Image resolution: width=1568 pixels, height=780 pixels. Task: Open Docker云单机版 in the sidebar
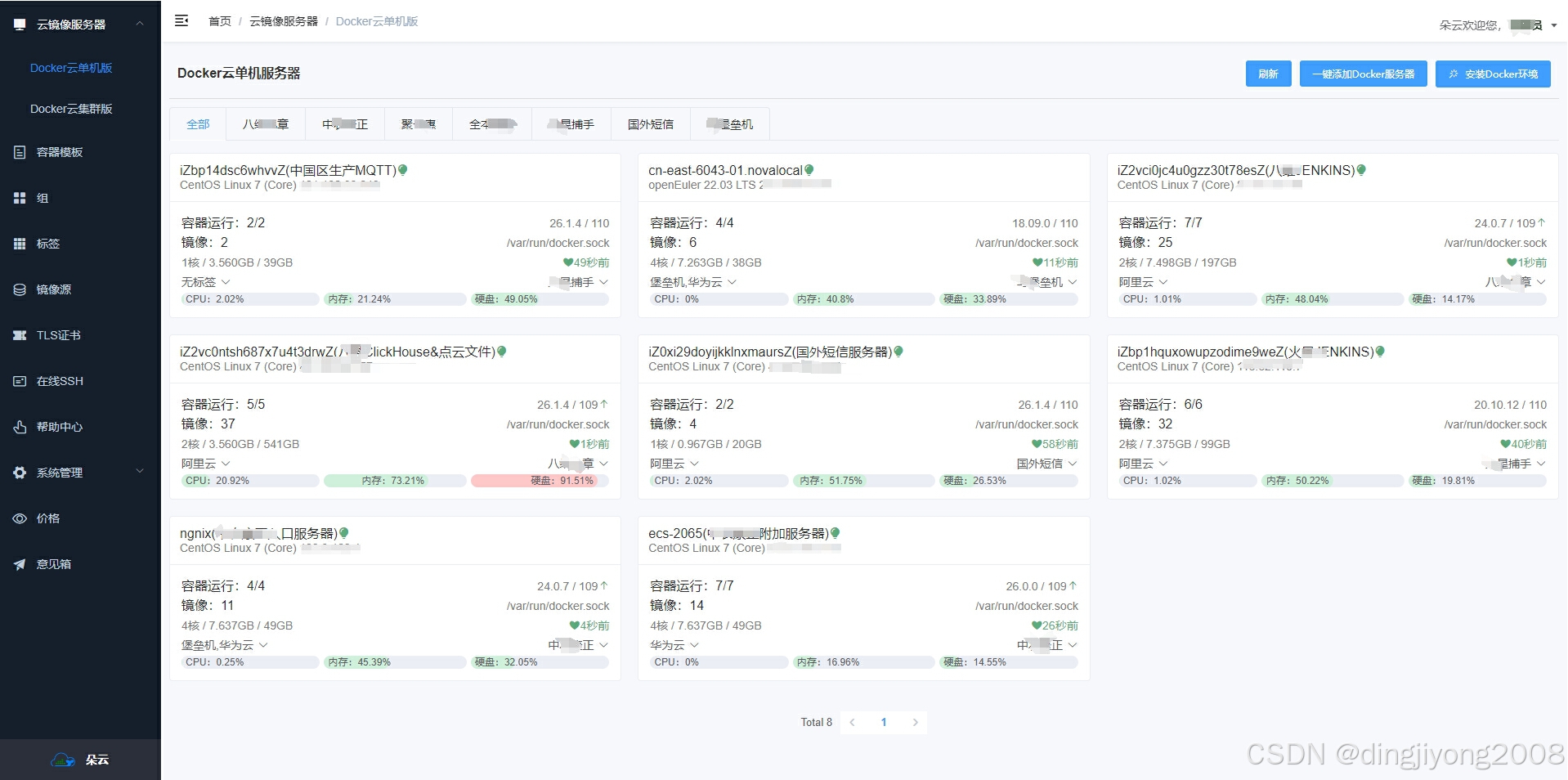[x=71, y=68]
